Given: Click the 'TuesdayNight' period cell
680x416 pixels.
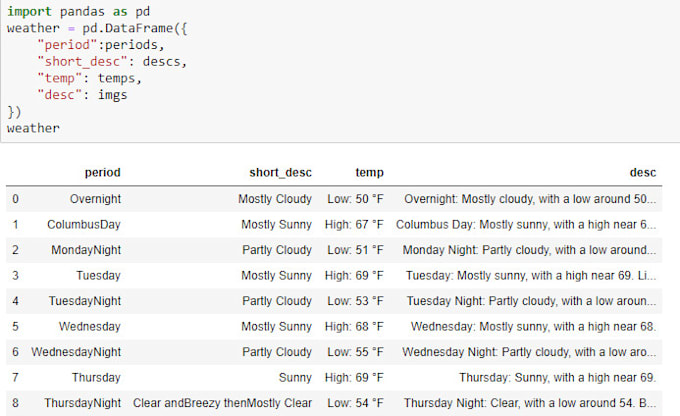Looking at the screenshot, I should click(85, 301).
